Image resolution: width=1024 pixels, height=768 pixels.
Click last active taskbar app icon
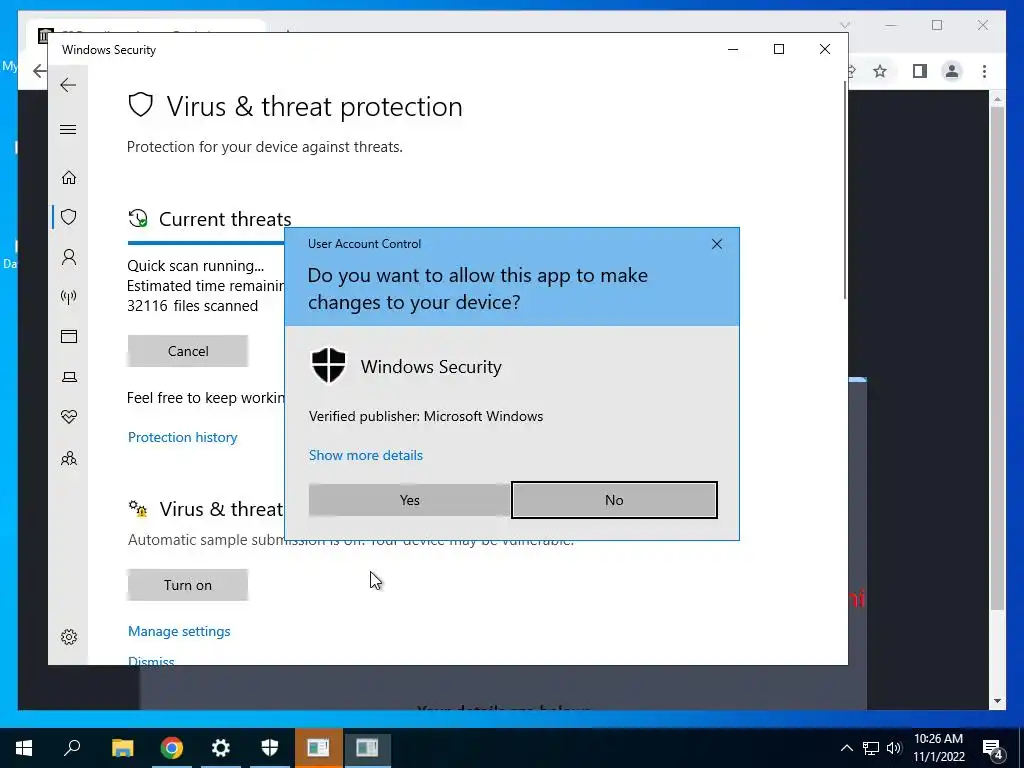pyautogui.click(x=367, y=748)
